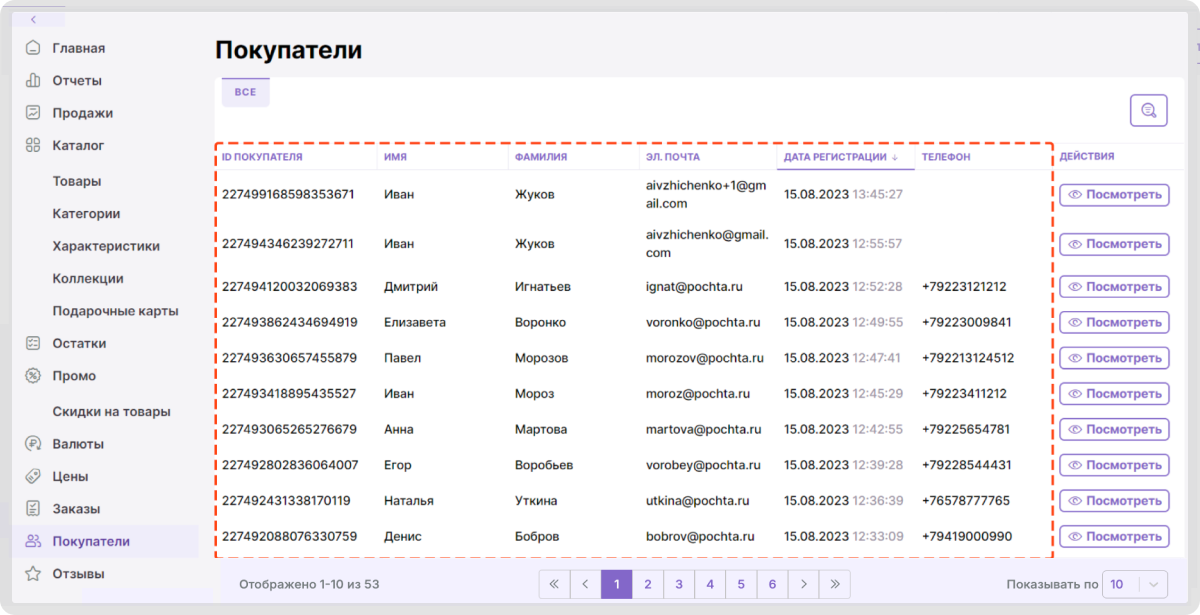Viewport: 1200px width, 615px height.
Task: Click eye icon in Дмитрий Игнатьев row
Action: pos(1076,287)
